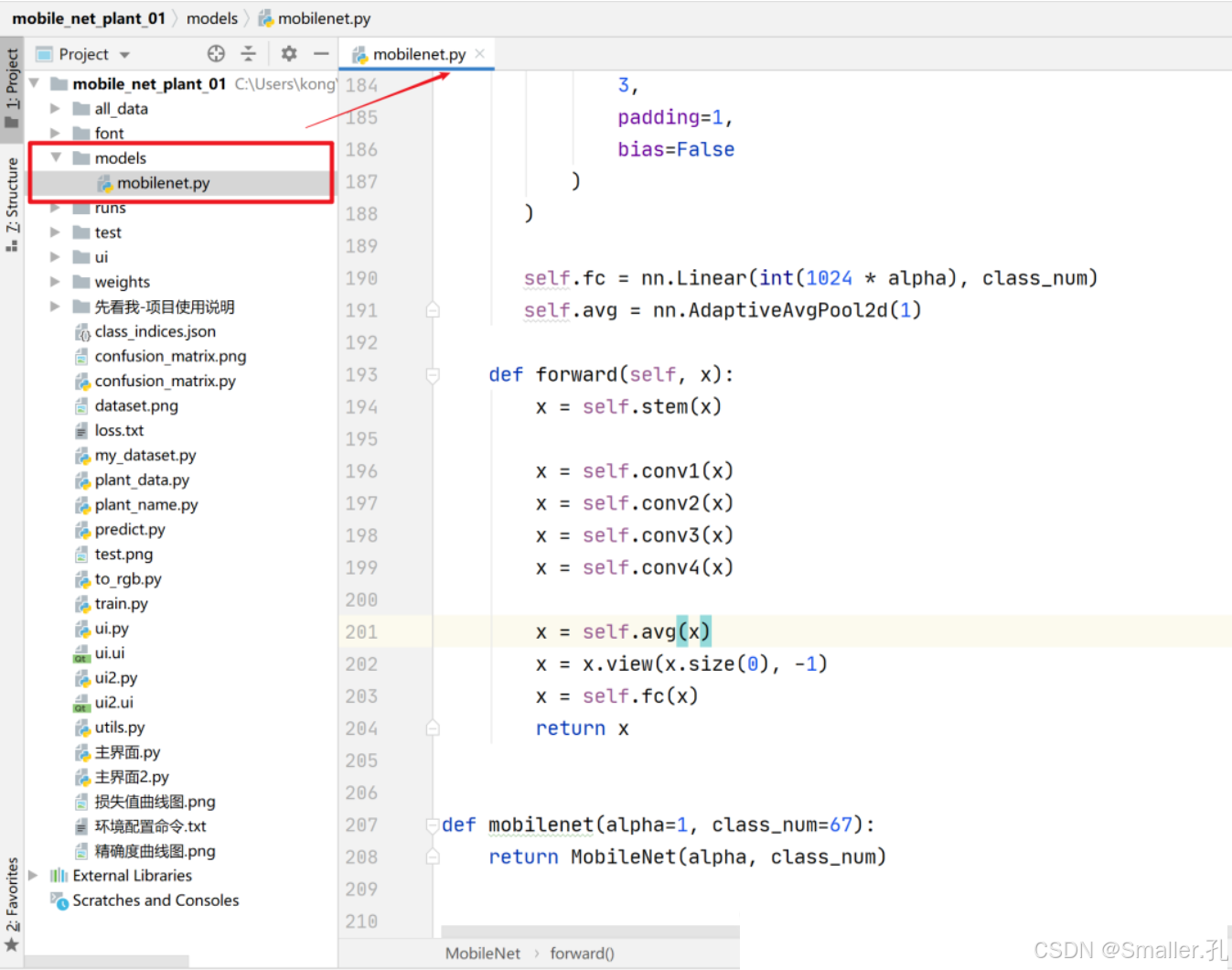
Task: Select predict.py file icon
Action: (82, 530)
